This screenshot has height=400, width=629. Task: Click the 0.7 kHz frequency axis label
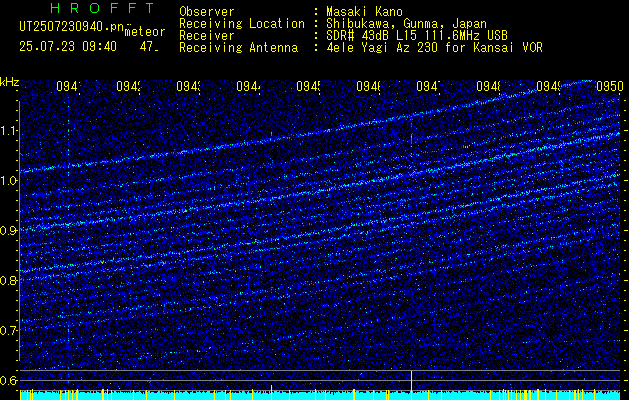click(9, 330)
